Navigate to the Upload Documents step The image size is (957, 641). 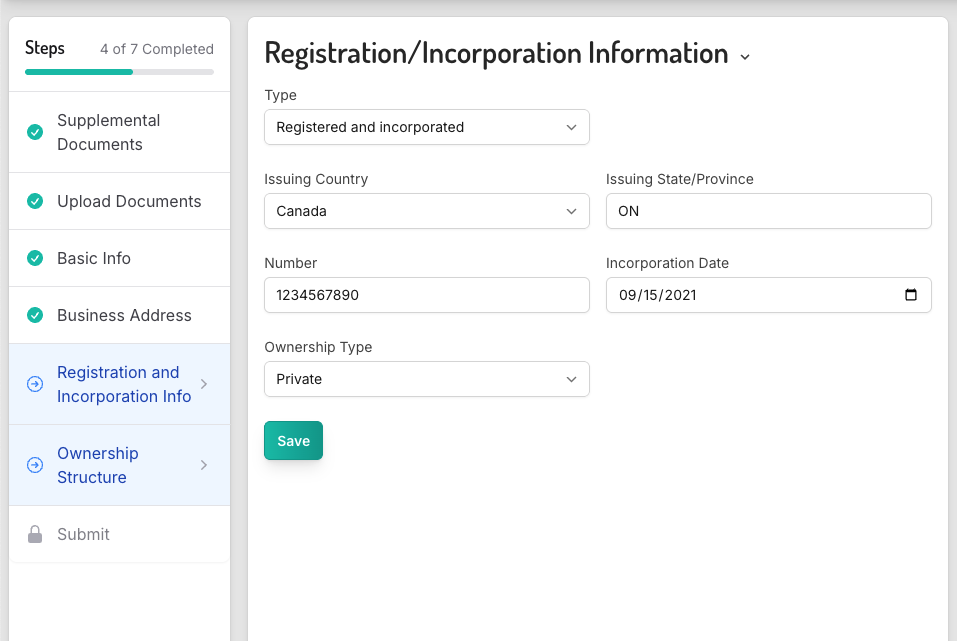(129, 201)
